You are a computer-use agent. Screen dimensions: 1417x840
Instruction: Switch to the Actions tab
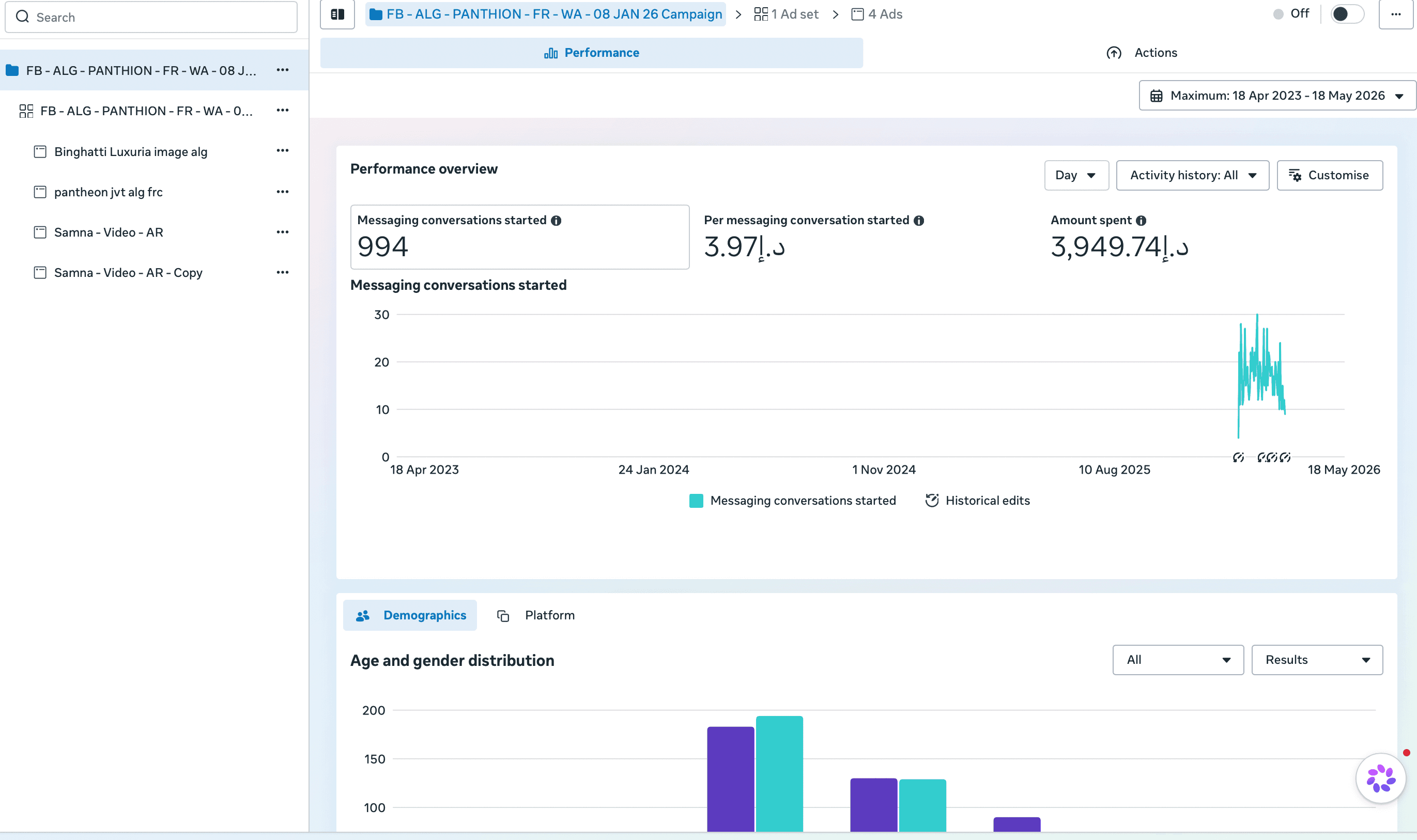point(1141,53)
